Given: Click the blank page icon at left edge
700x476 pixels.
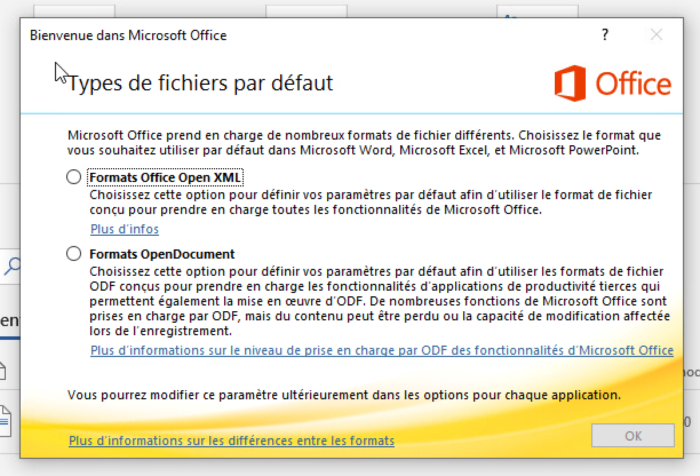Looking at the screenshot, I should (x=3, y=371).
